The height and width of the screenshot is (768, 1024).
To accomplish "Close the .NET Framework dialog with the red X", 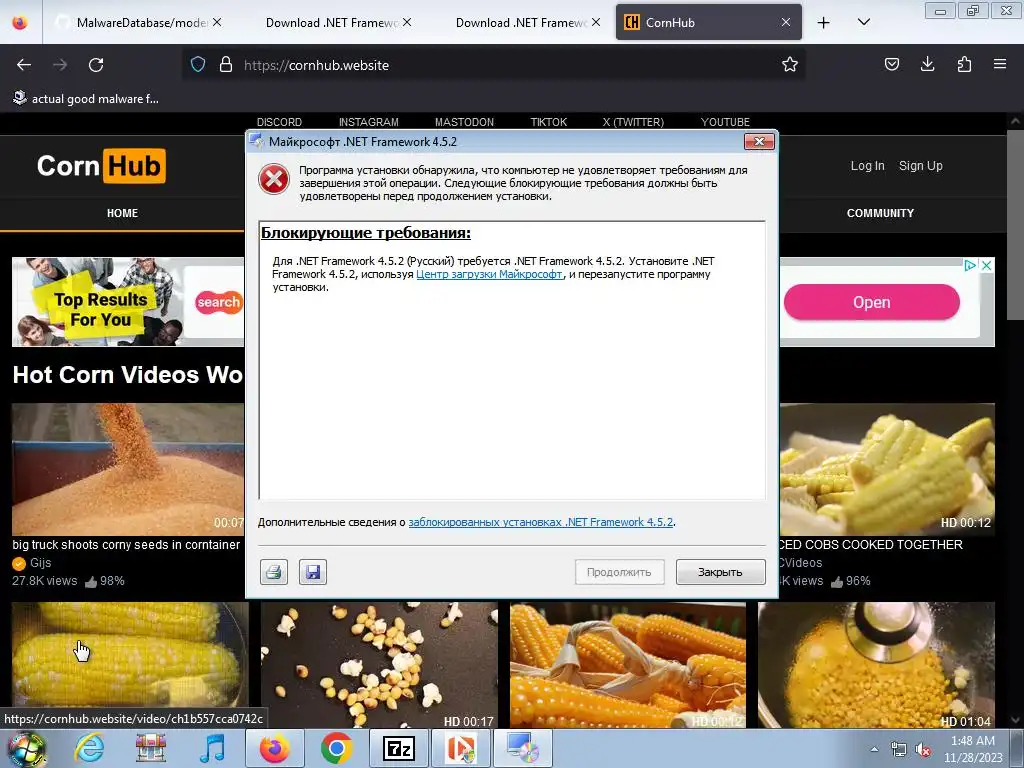I will tap(759, 142).
